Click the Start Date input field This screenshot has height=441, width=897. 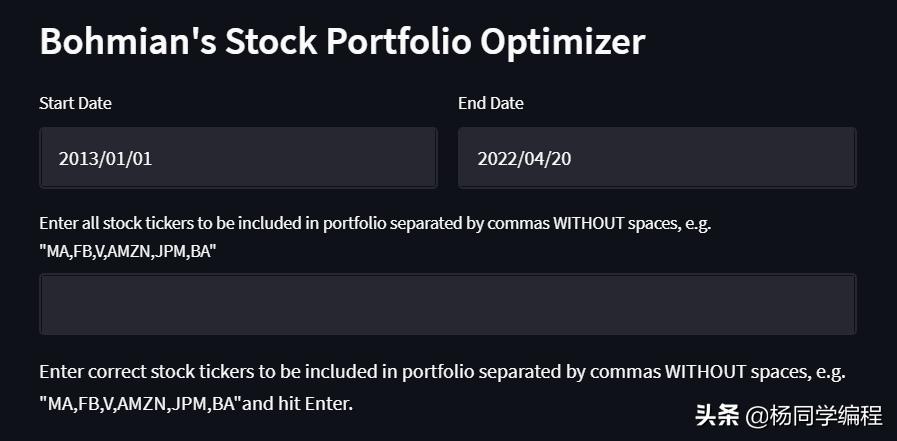tap(238, 158)
